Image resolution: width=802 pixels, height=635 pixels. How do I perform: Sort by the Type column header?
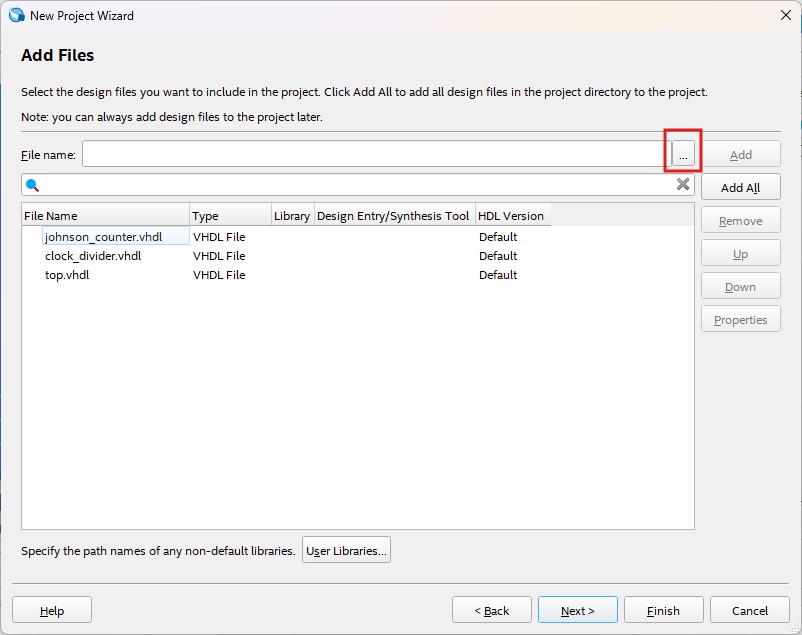coord(230,215)
